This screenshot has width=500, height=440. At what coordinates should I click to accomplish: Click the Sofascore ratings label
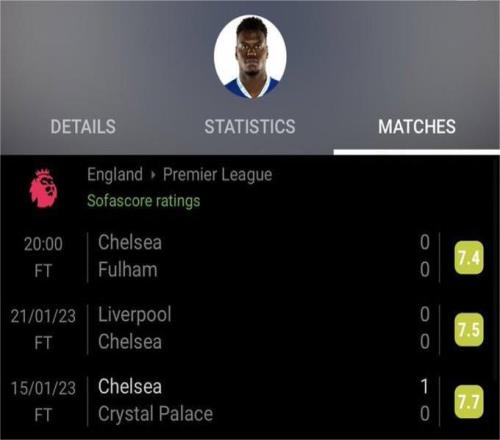click(x=143, y=201)
